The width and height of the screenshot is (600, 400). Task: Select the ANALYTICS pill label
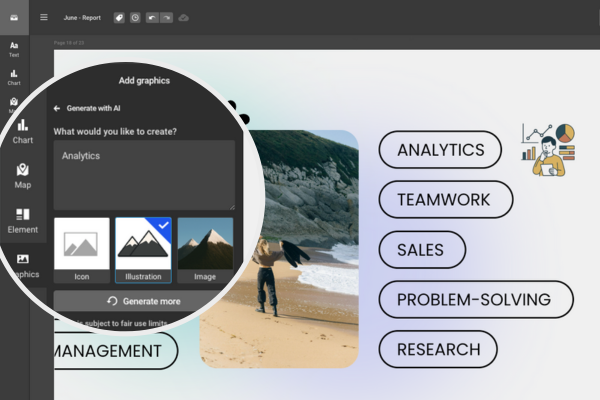click(x=440, y=150)
